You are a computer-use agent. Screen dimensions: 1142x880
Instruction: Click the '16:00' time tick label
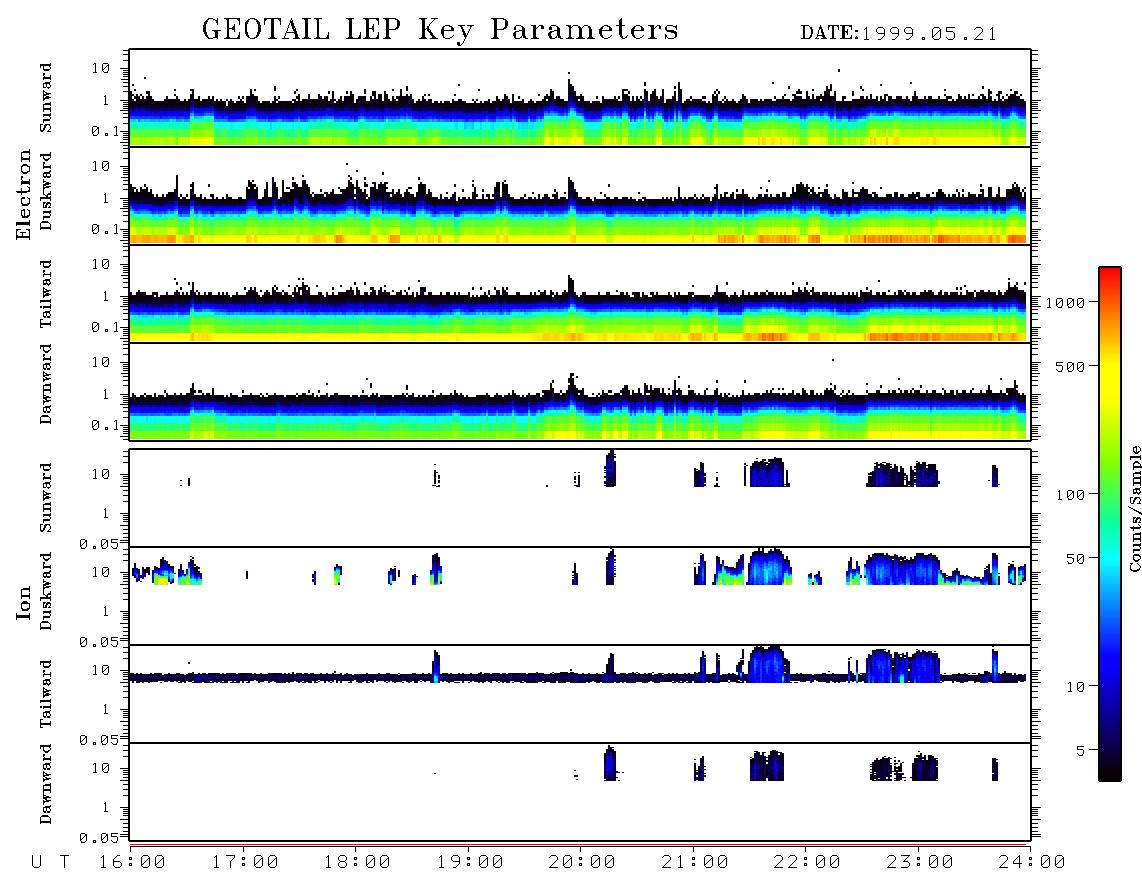pyautogui.click(x=132, y=863)
